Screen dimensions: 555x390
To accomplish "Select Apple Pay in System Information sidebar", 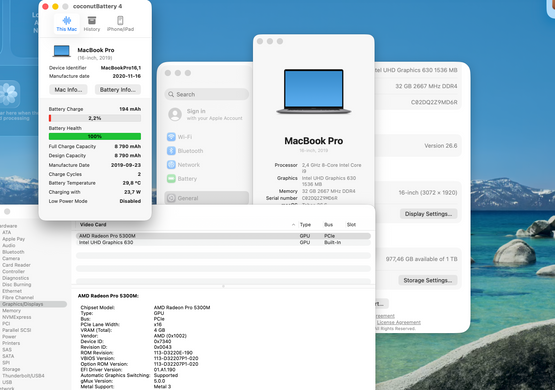I will [13, 239].
